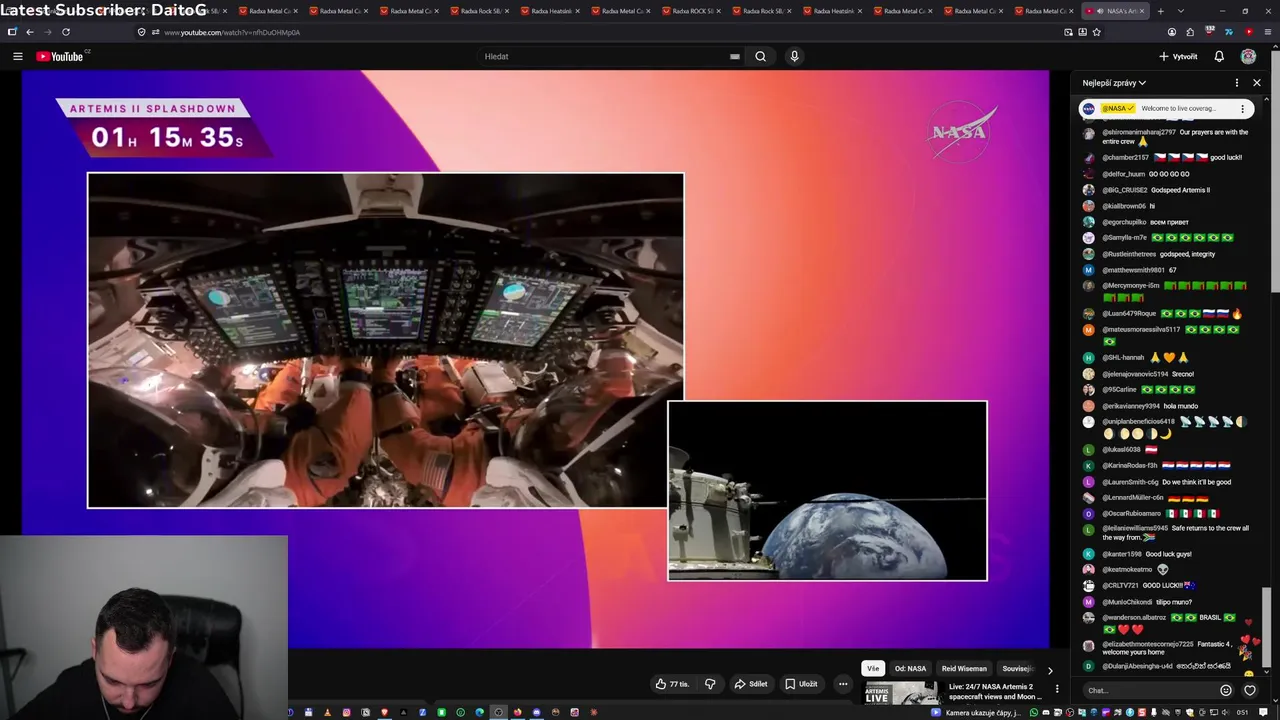Viewport: 1280px width, 720px height.
Task: Click the magnifier search button
Action: tap(761, 56)
